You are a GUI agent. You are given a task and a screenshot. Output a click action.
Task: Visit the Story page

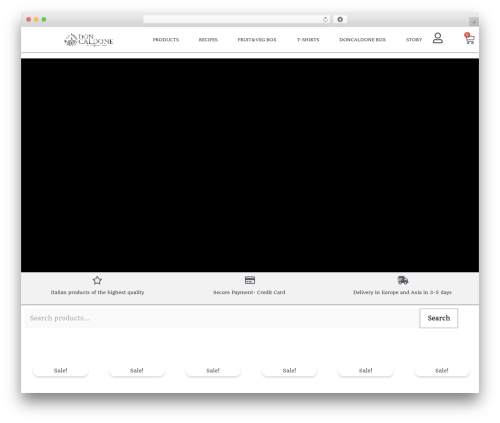coord(414,40)
